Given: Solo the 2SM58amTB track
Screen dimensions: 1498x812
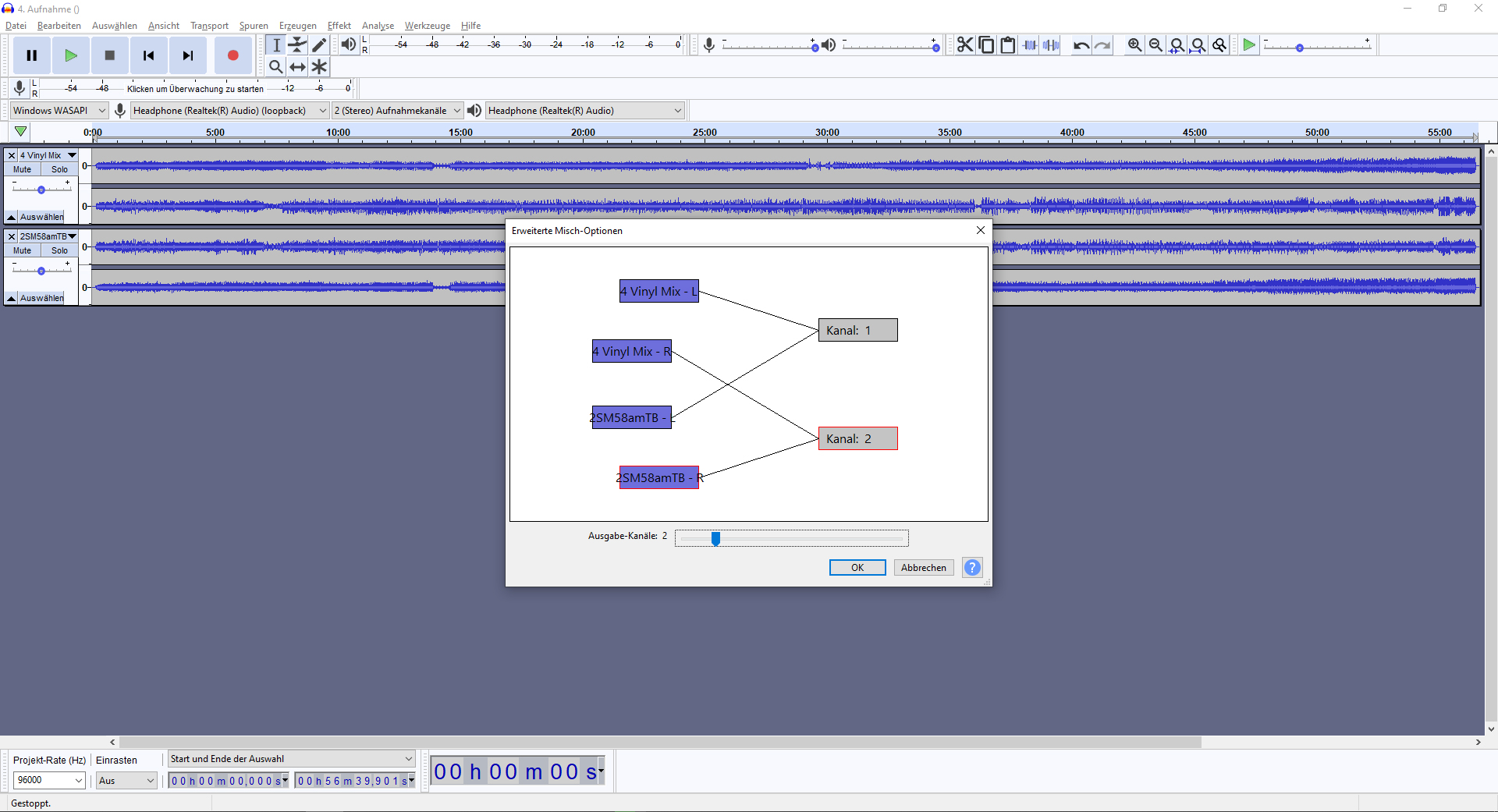Looking at the screenshot, I should click(60, 250).
